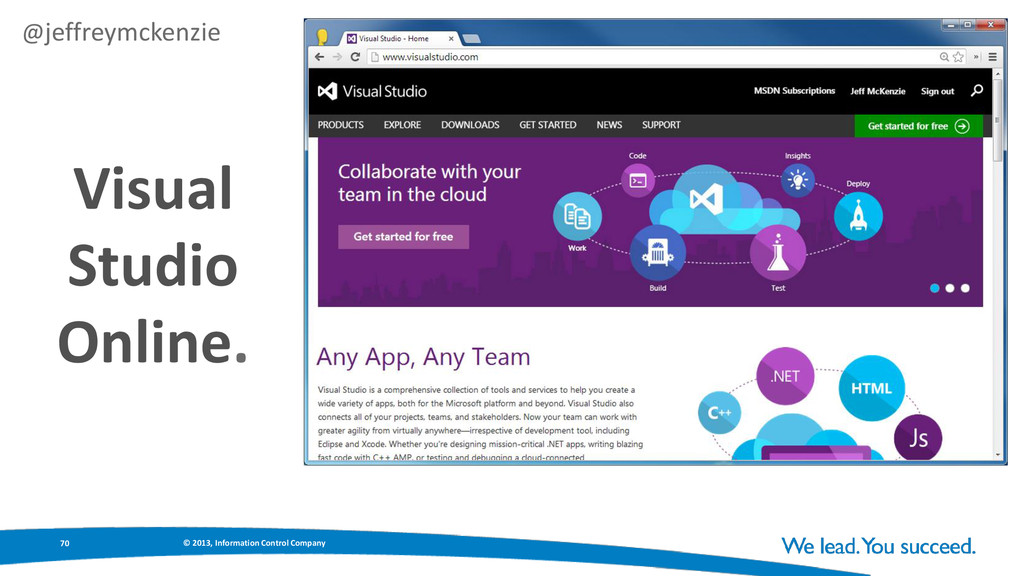This screenshot has height=576, width=1024.
Task: Open the NEWS menu
Action: coord(609,125)
